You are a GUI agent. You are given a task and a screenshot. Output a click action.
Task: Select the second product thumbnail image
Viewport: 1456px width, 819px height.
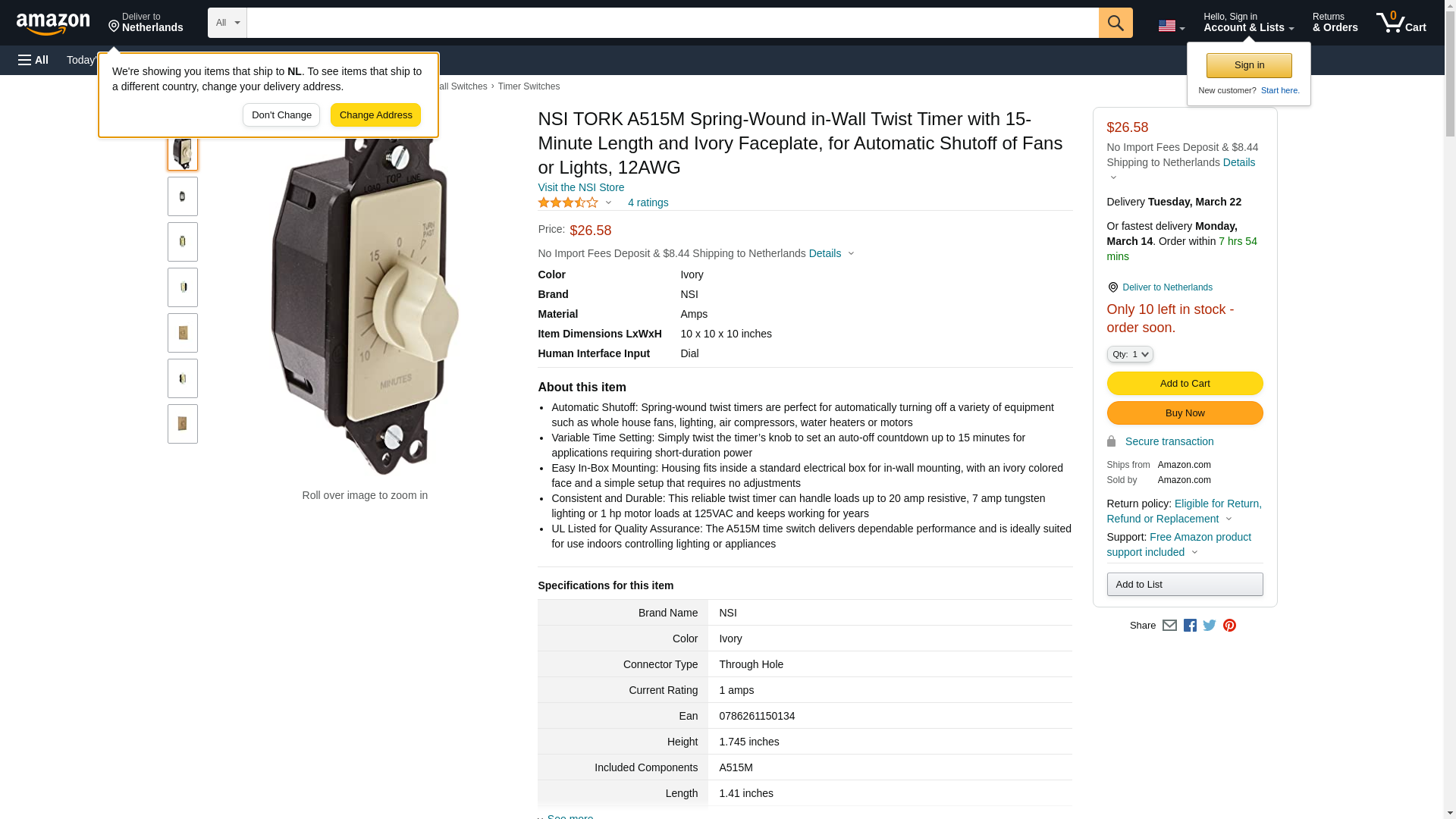click(x=183, y=196)
